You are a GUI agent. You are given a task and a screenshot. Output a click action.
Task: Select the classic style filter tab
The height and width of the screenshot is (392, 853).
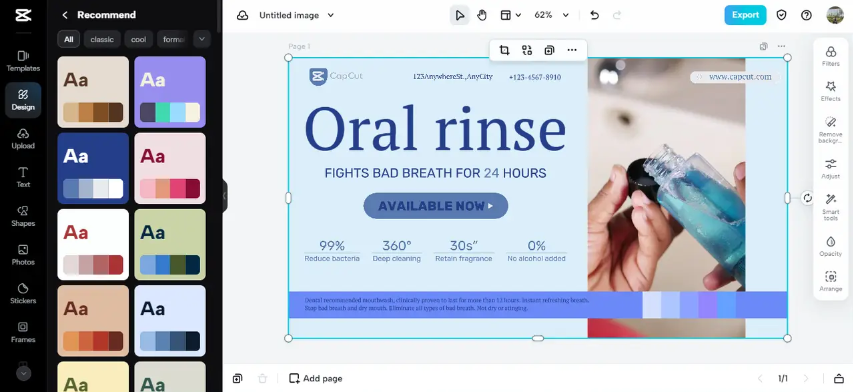(102, 39)
